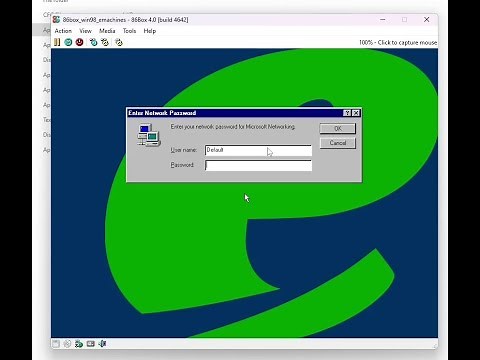This screenshot has height=360, width=480.
Task: Send Ctrl+Alt+Esc using the toolbar icon
Action: (x=105, y=42)
